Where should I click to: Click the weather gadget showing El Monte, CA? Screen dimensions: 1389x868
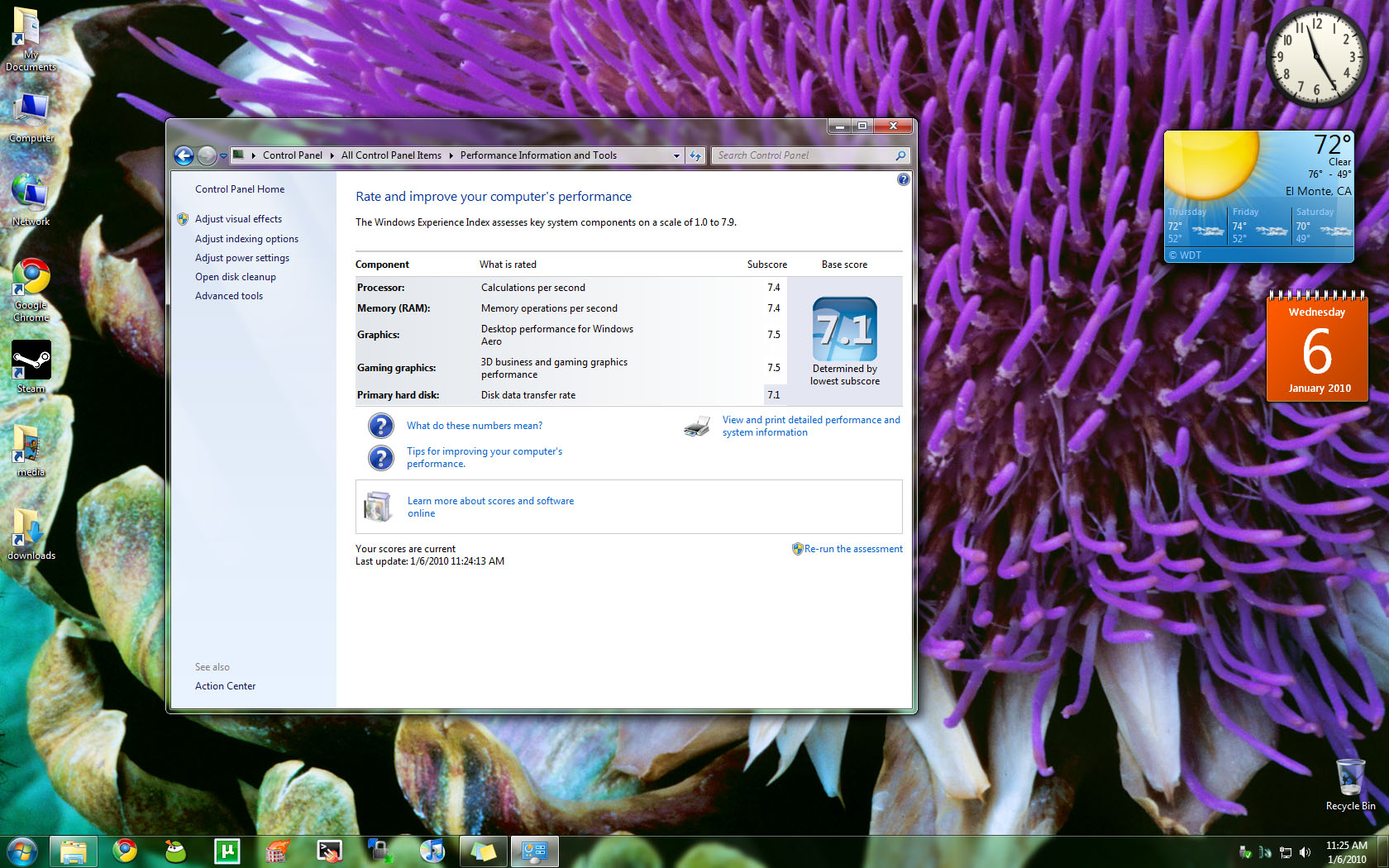click(x=1258, y=197)
